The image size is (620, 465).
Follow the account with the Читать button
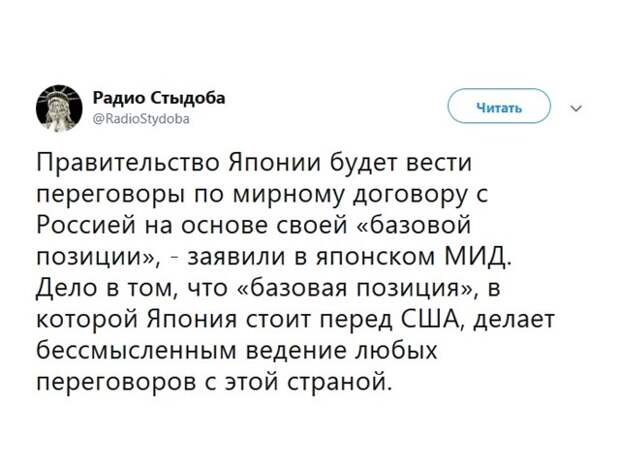coord(499,107)
